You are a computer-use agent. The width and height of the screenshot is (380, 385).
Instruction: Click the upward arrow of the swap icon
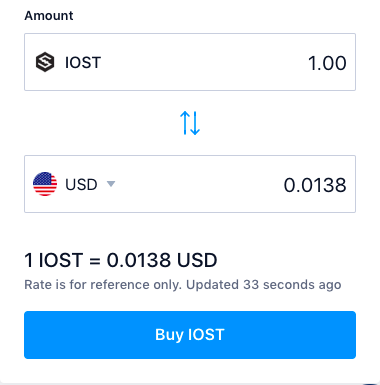185,123
